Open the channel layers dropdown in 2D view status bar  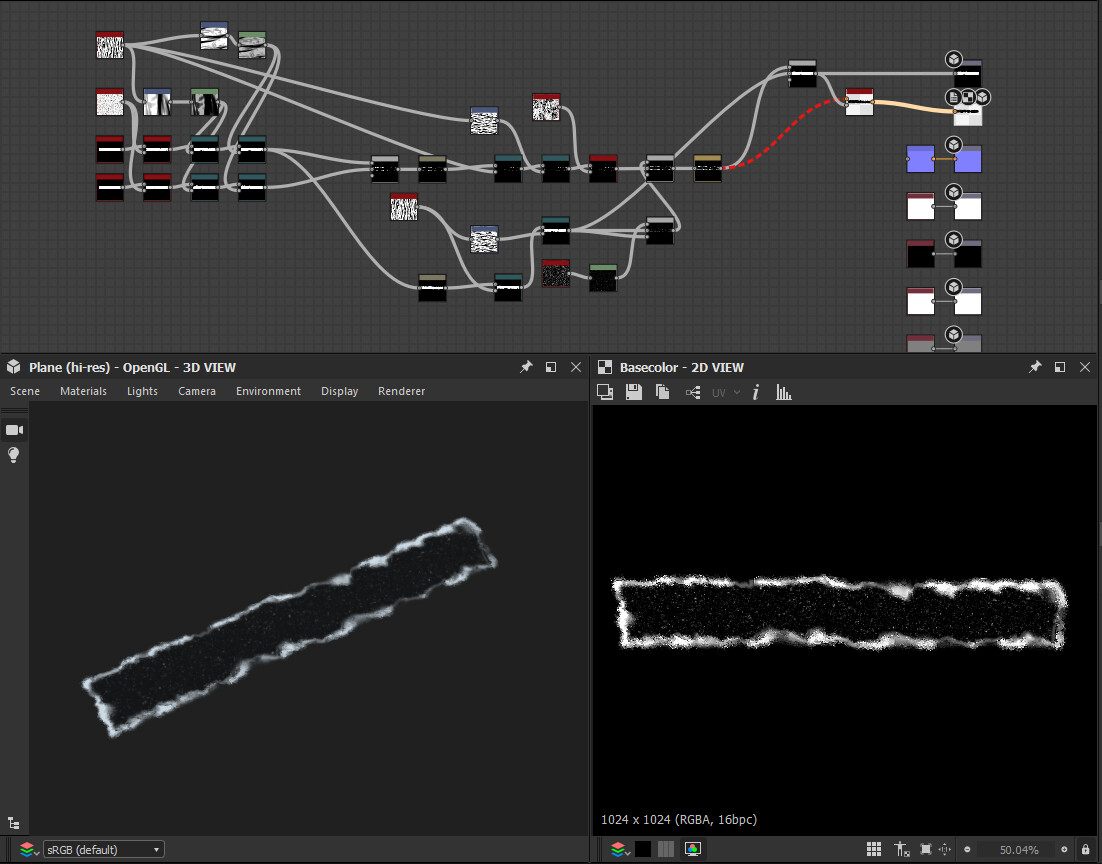click(x=620, y=849)
